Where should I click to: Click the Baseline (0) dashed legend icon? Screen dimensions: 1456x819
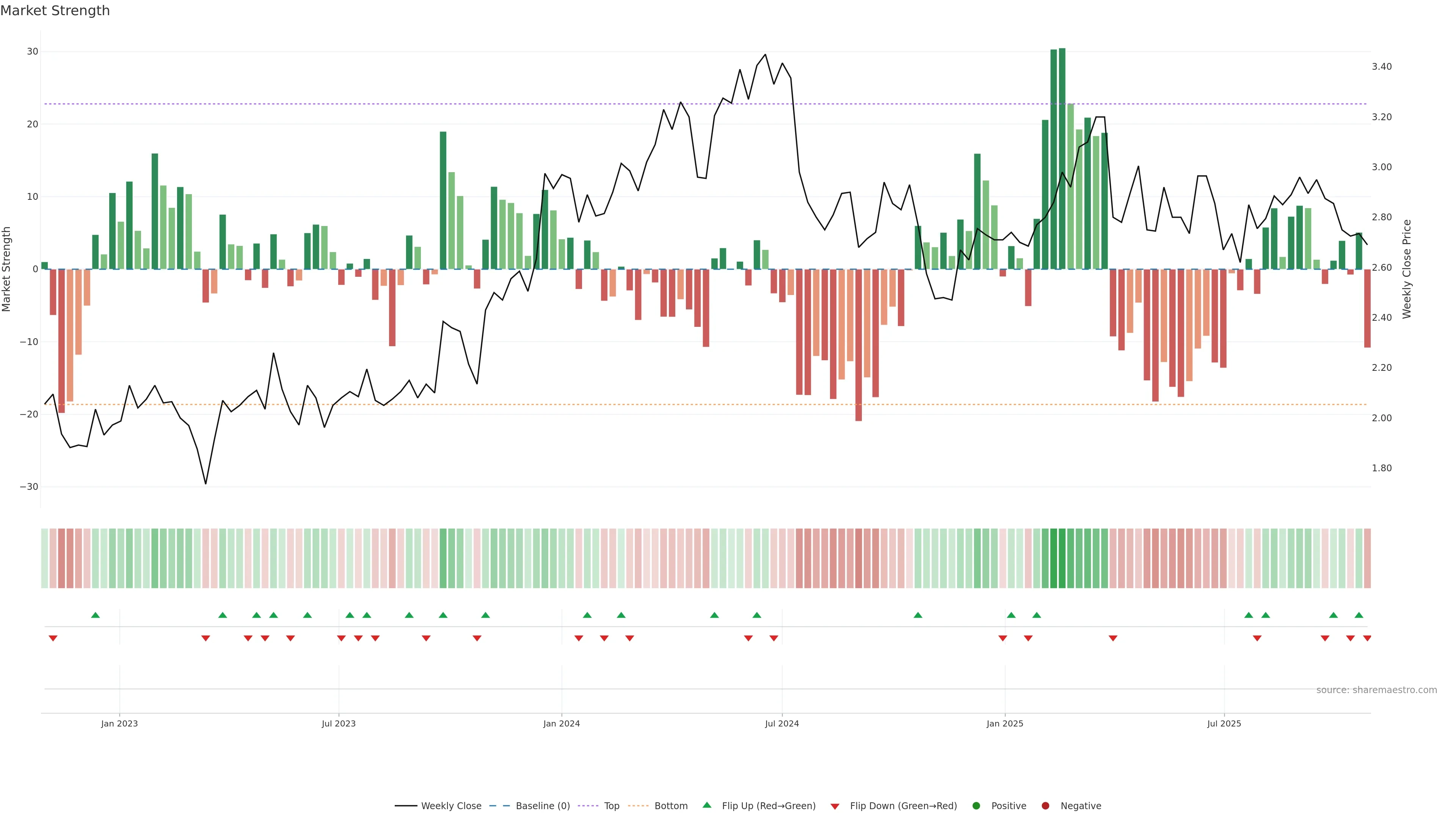tap(499, 806)
